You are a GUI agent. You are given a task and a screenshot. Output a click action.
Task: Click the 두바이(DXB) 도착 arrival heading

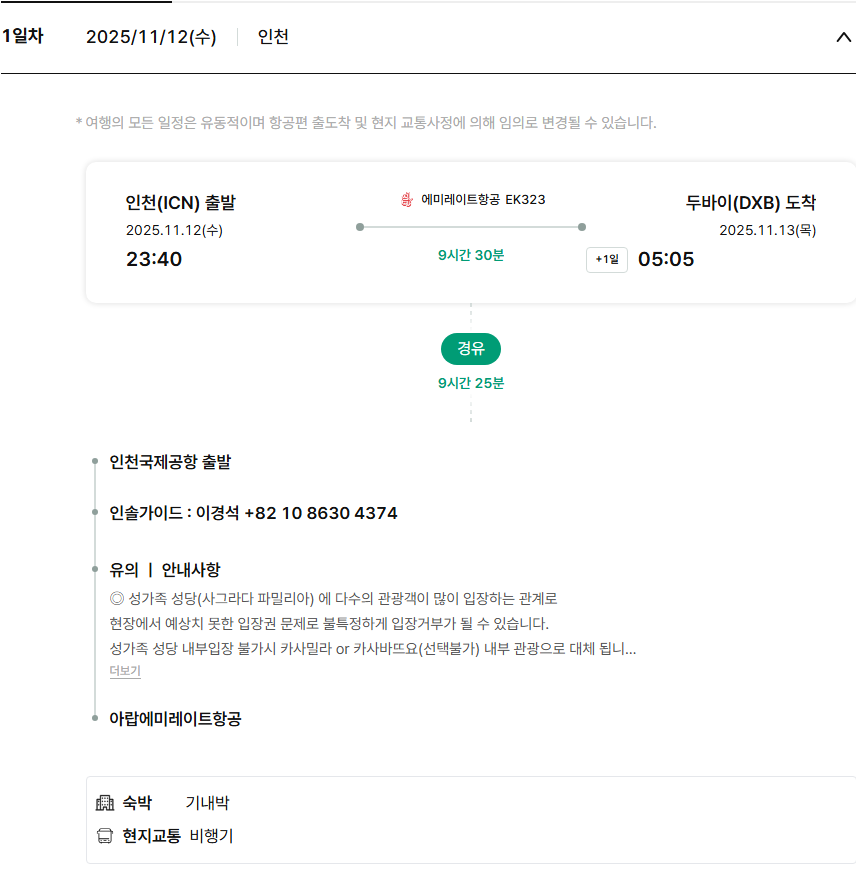coord(750,203)
